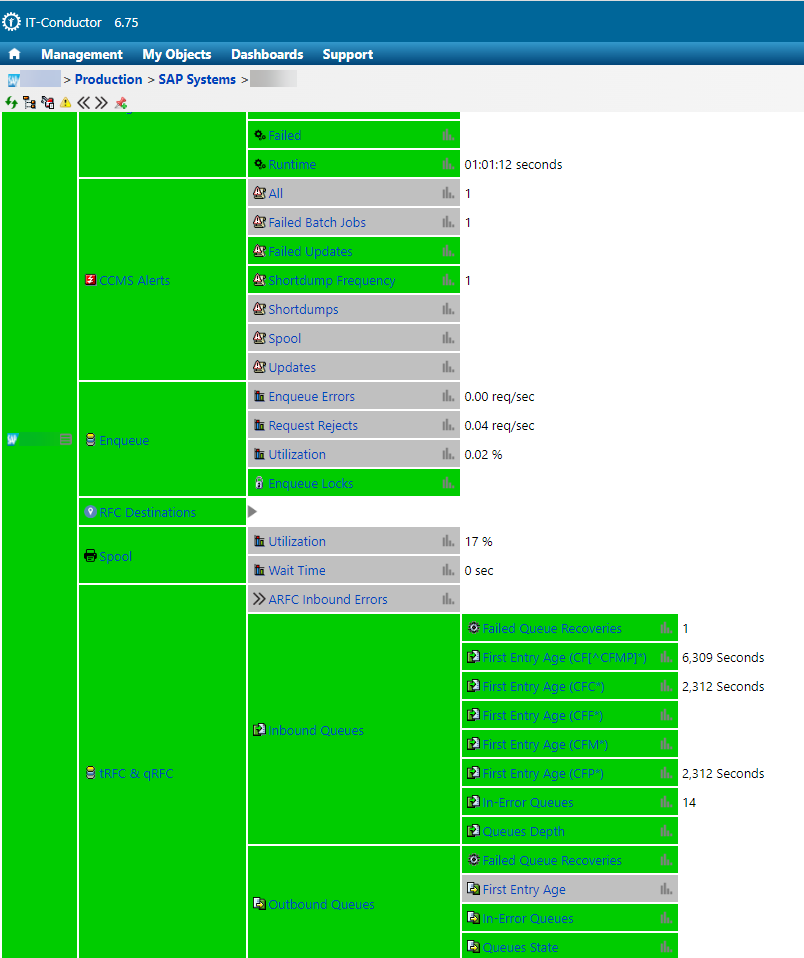
Task: Open chart icon for Enqueue Errors row
Action: point(447,397)
